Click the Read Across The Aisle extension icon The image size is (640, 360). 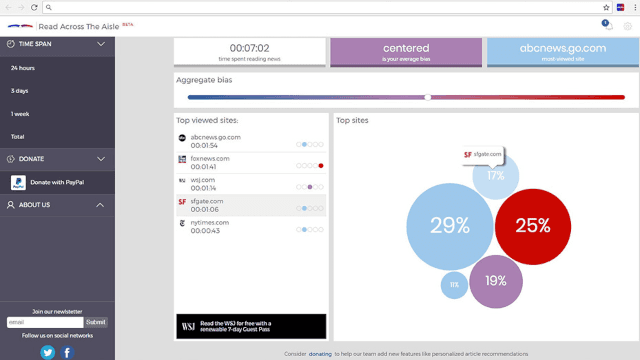(x=620, y=7)
